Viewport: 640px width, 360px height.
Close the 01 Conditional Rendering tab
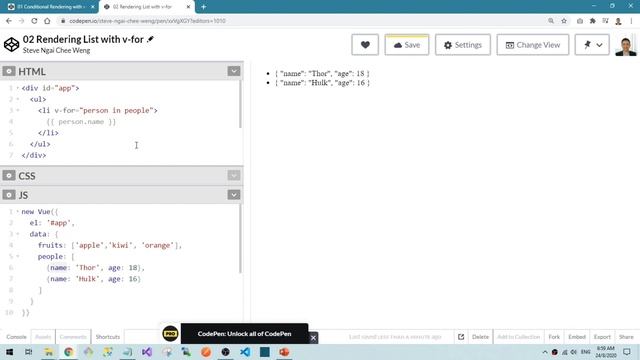[93, 7]
